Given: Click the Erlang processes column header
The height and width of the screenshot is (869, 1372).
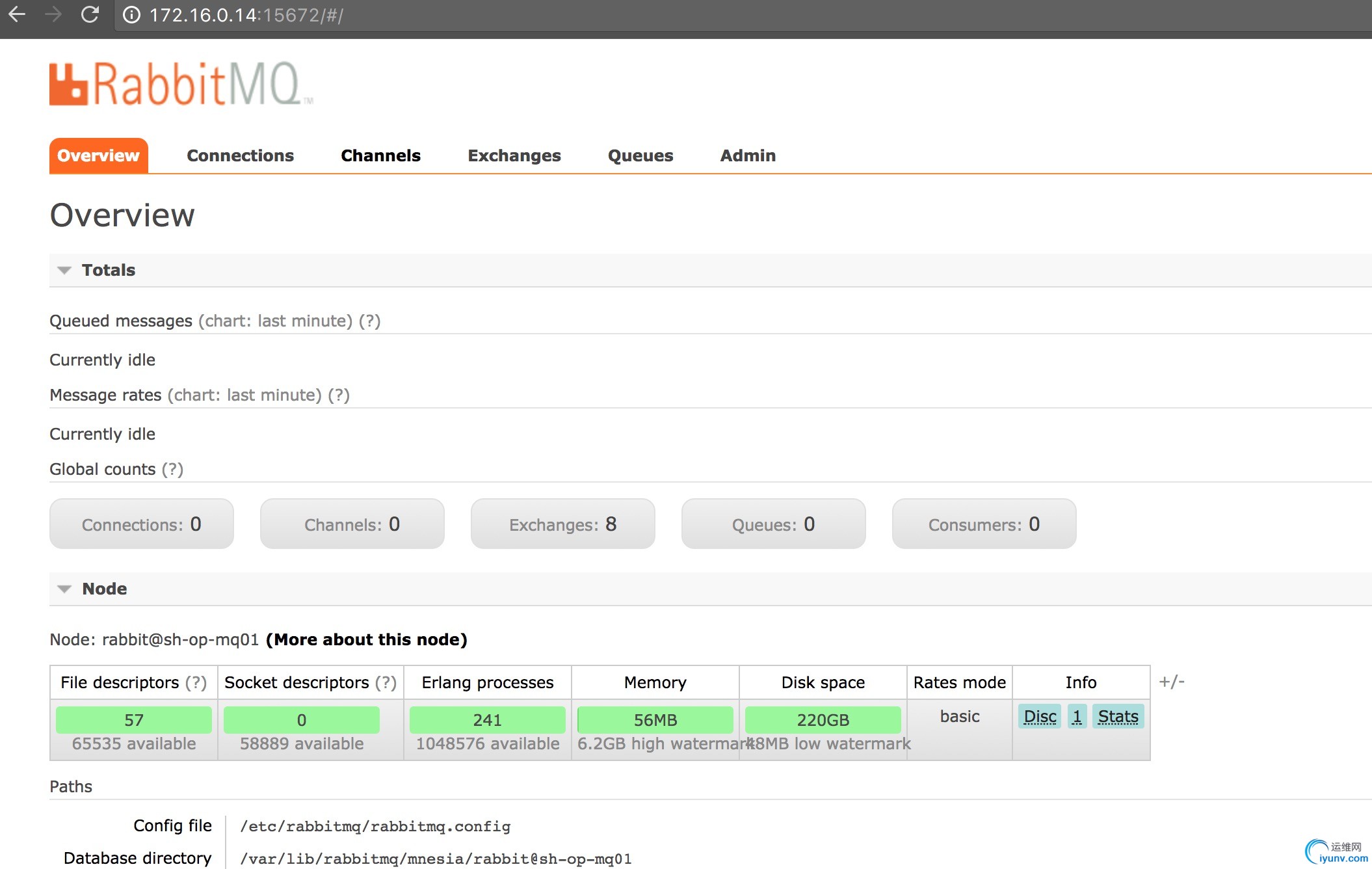Looking at the screenshot, I should (488, 682).
